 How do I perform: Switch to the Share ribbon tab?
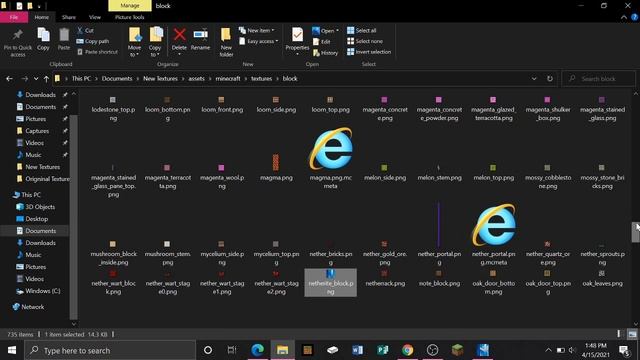(x=69, y=17)
